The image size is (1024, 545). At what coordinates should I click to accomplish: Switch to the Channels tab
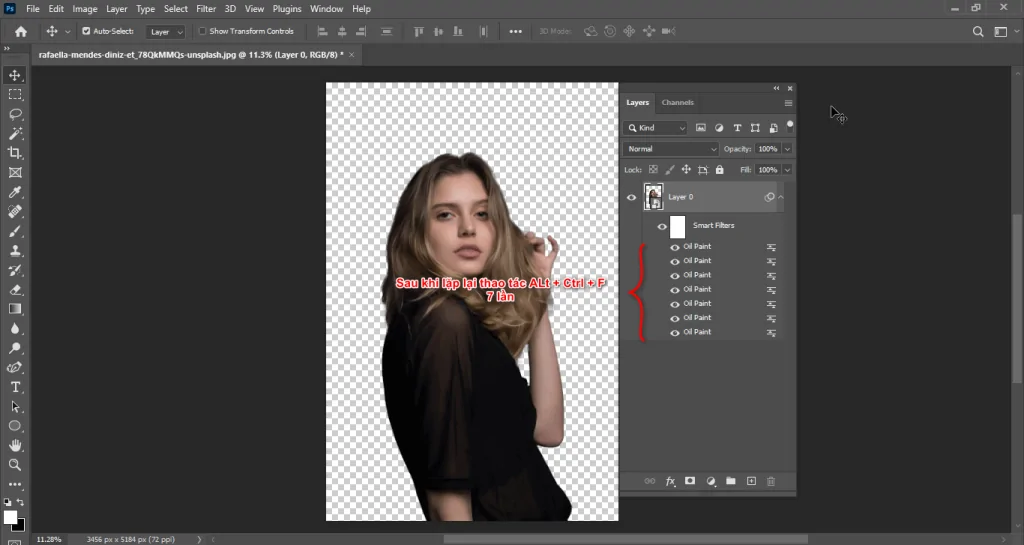point(677,102)
